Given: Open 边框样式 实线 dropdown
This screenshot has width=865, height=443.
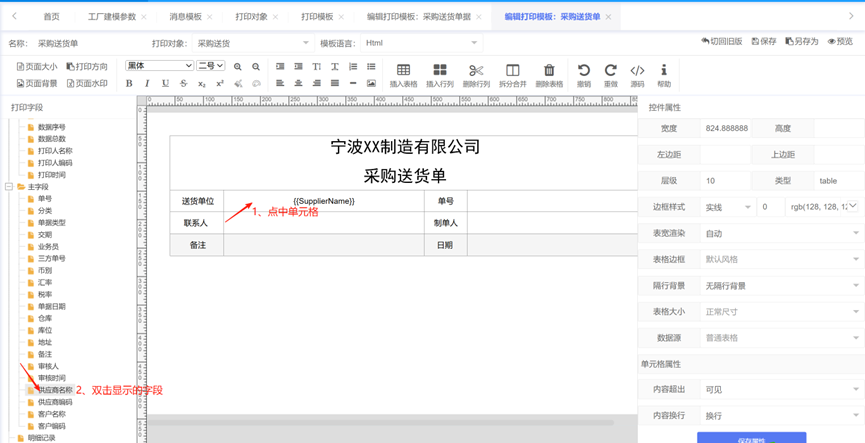Looking at the screenshot, I should [728, 207].
